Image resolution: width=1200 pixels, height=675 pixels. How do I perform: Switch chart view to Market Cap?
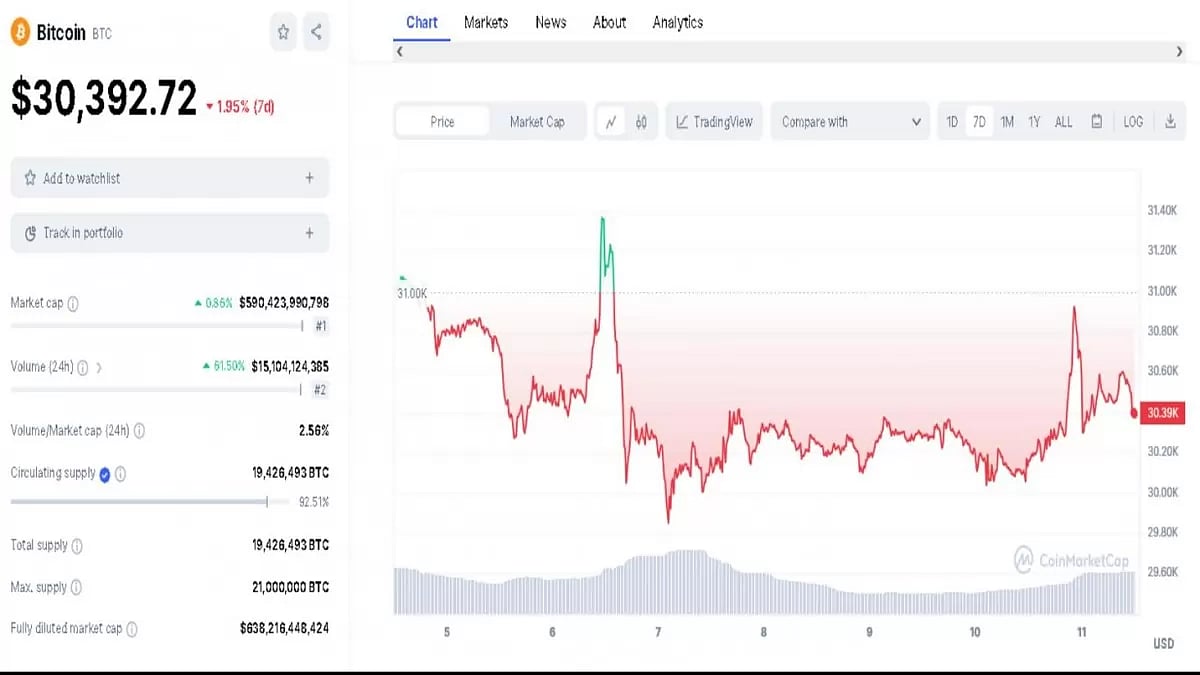pyautogui.click(x=538, y=121)
